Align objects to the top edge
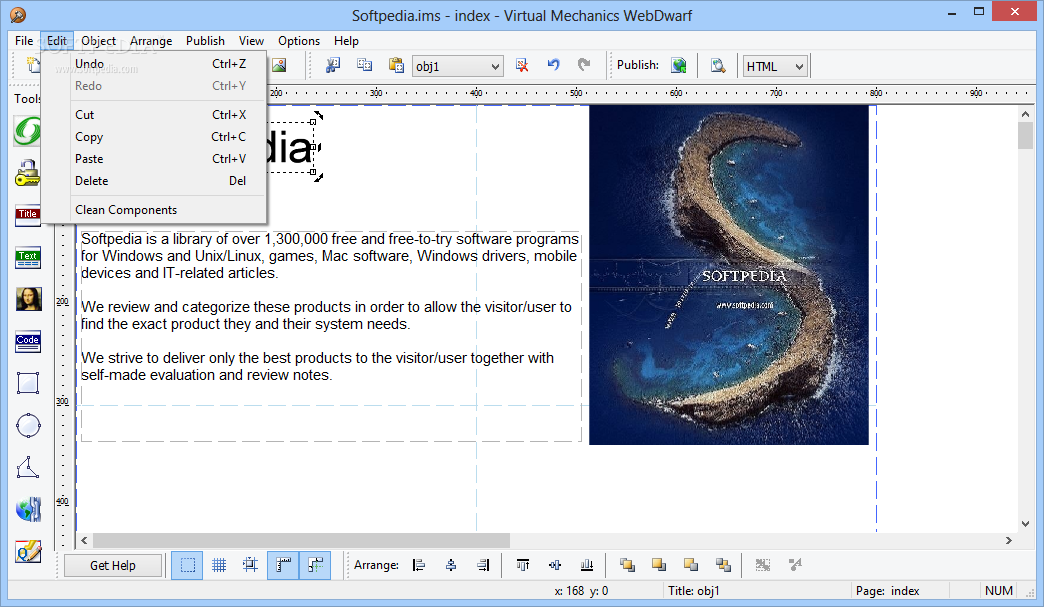1044x607 pixels. pos(523,565)
